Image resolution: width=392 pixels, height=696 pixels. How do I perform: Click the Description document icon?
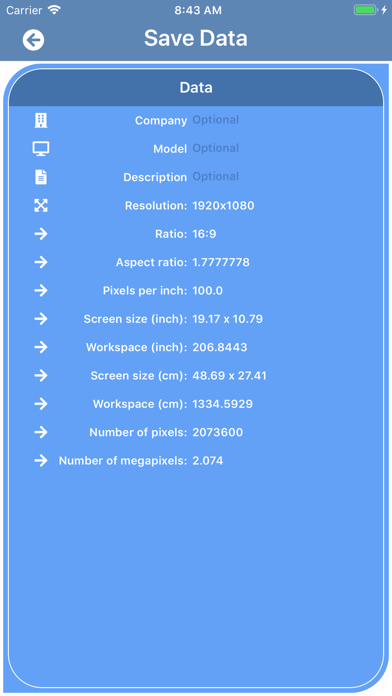pos(41,177)
